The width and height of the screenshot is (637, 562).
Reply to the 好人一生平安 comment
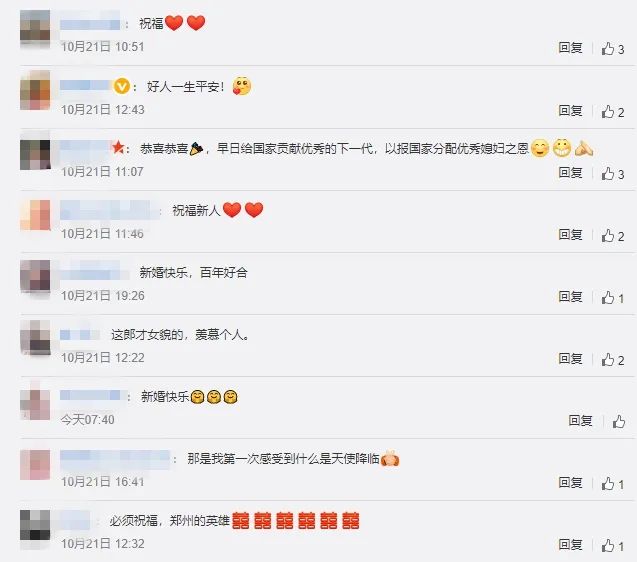click(570, 111)
